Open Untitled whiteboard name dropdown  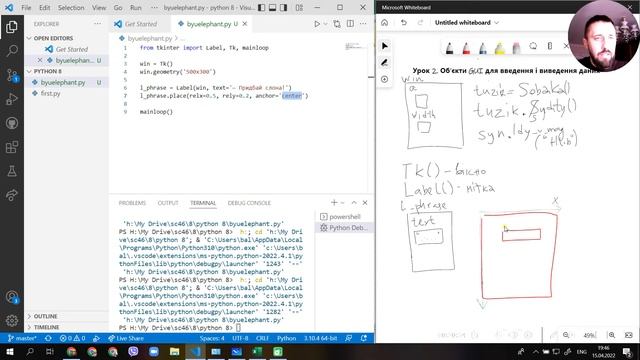click(467, 22)
